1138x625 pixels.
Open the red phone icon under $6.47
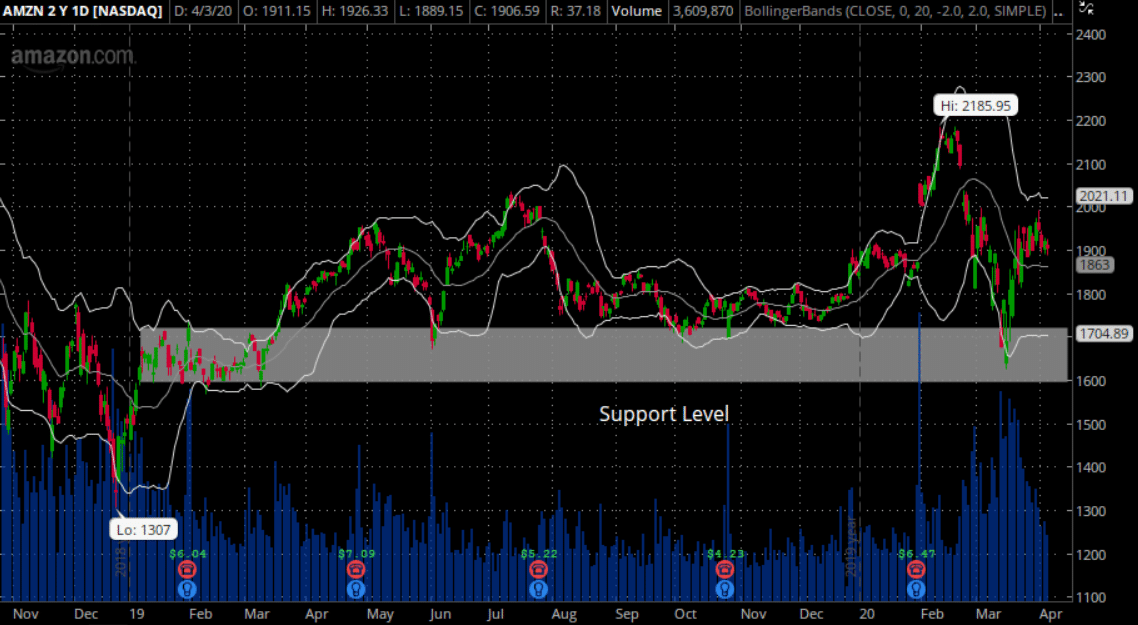point(916,569)
